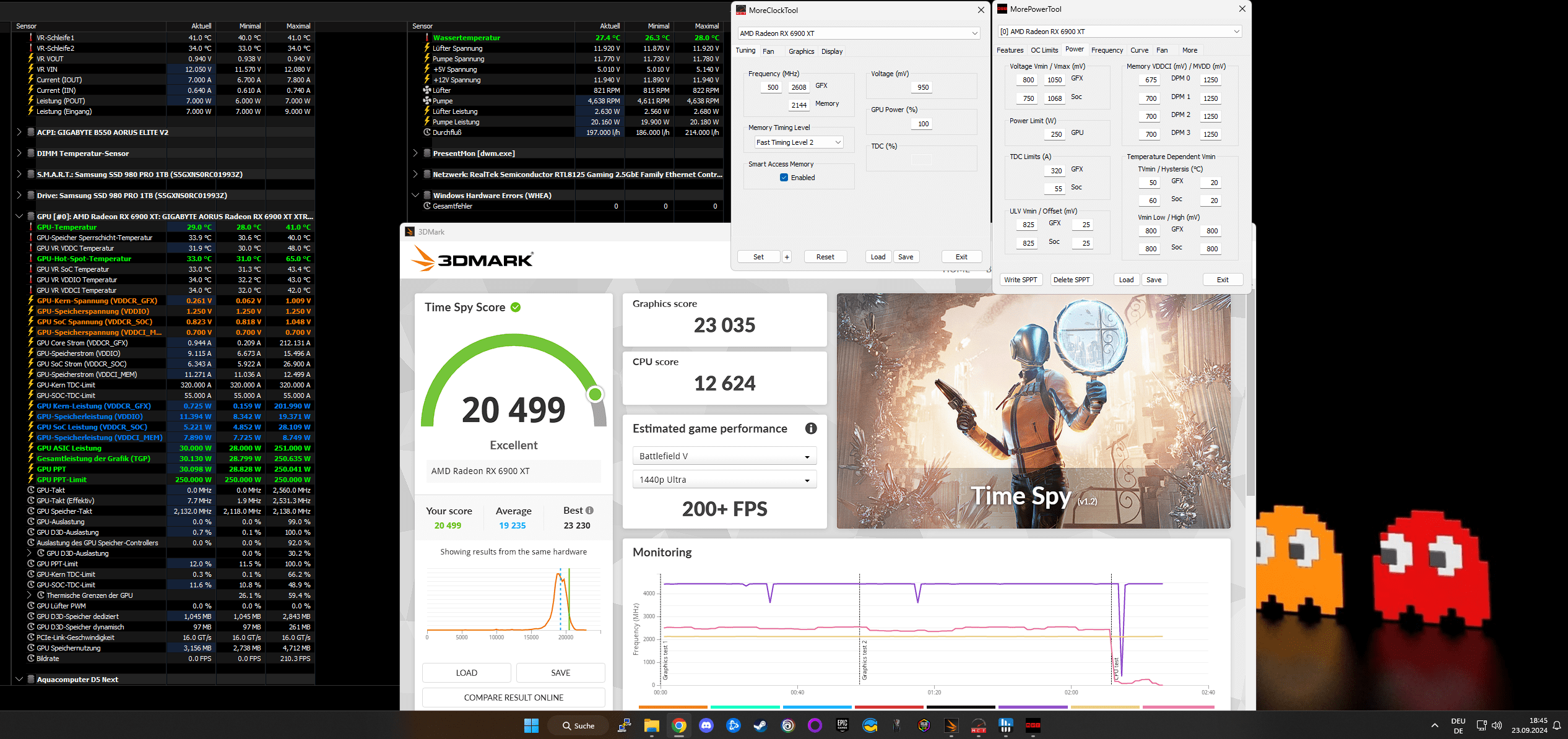Switch to Google Chrome in taskbar
The height and width of the screenshot is (739, 1568).
pyautogui.click(x=679, y=725)
